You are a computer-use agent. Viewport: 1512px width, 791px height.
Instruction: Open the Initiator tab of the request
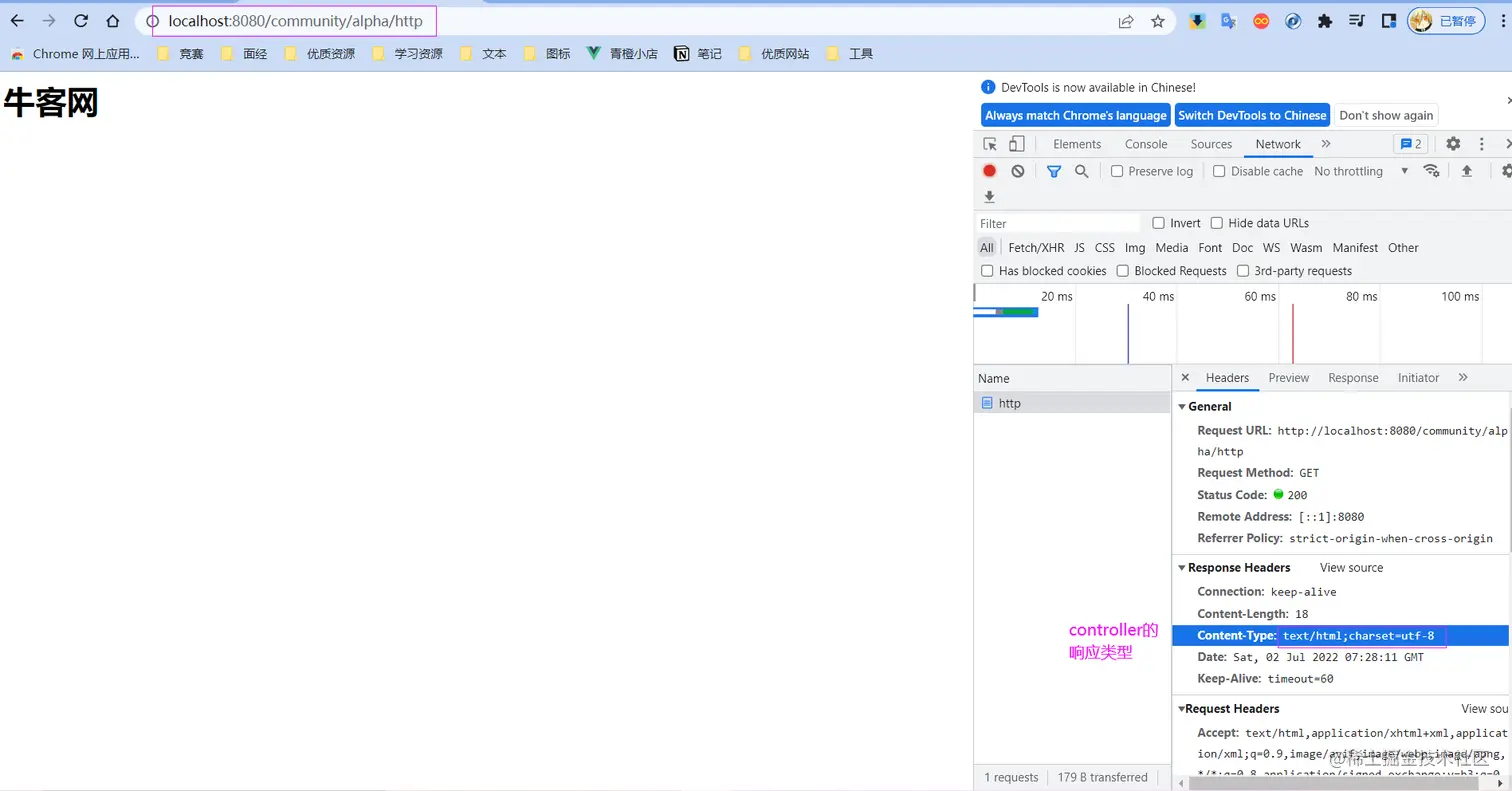tap(1418, 378)
